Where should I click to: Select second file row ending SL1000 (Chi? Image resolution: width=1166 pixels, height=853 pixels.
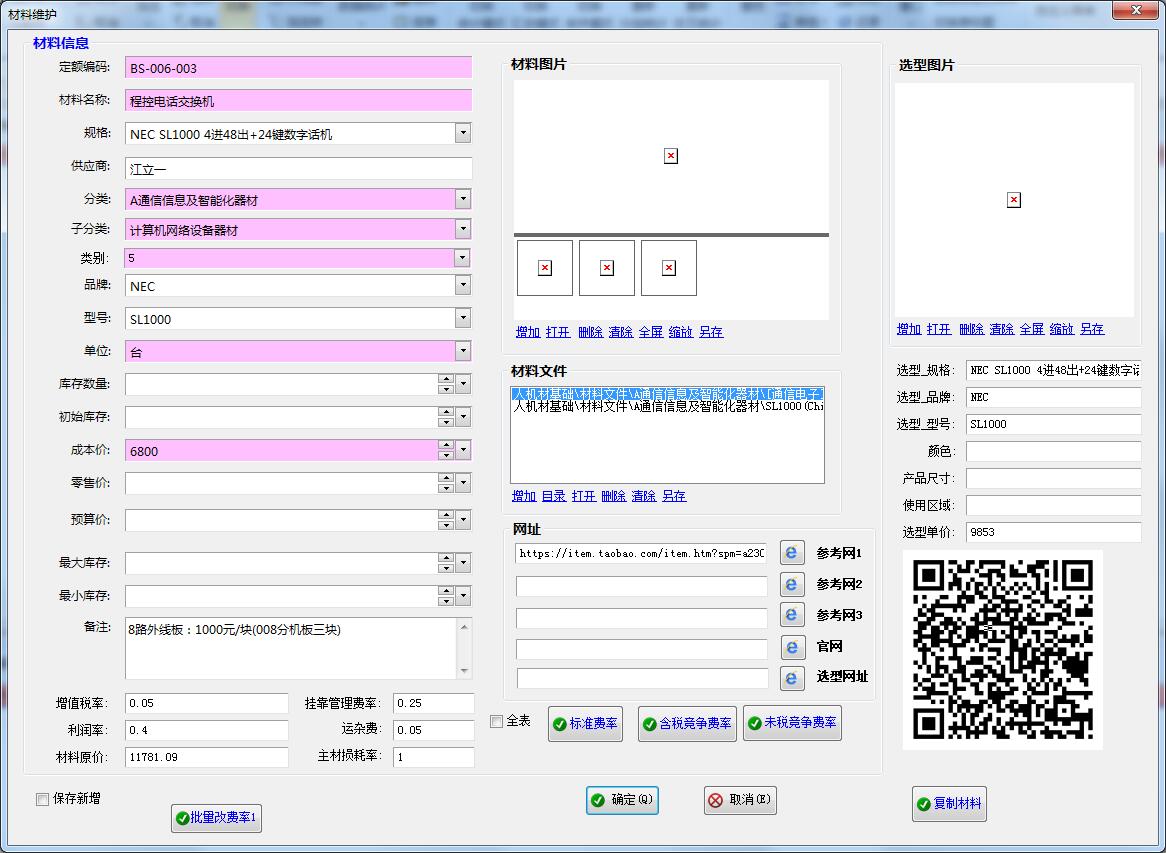[x=668, y=407]
